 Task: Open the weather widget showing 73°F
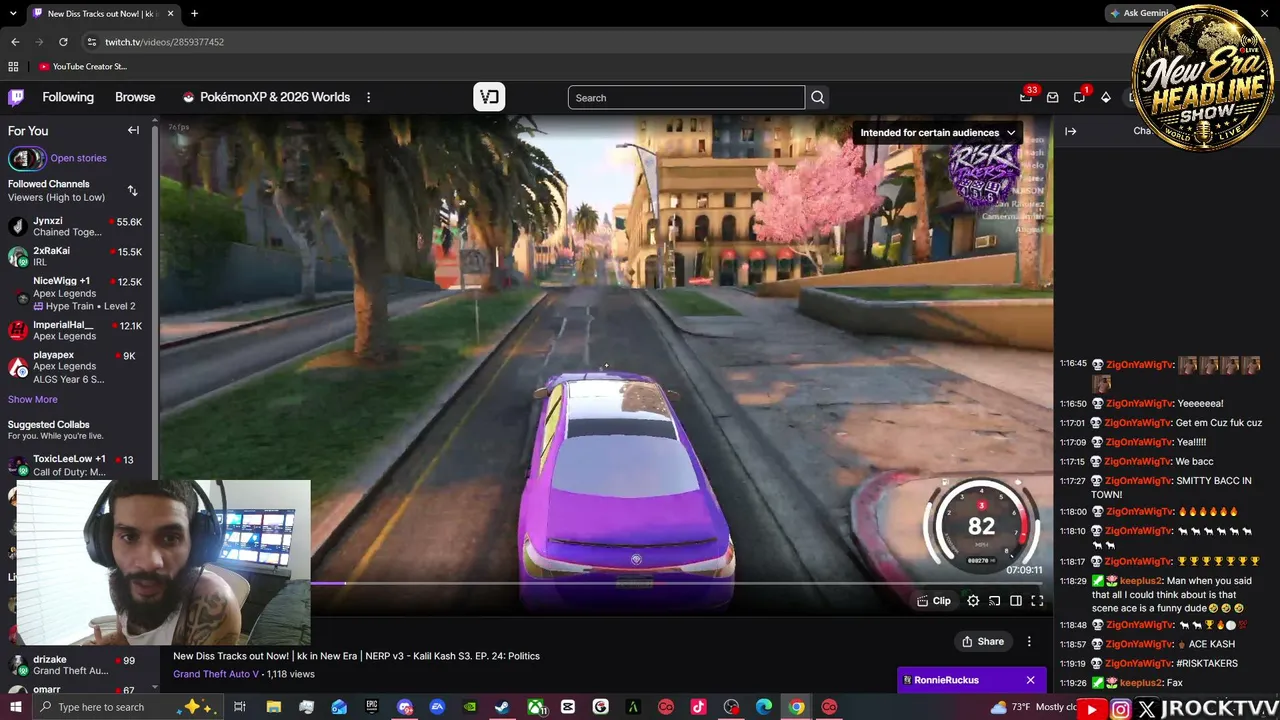1035,707
